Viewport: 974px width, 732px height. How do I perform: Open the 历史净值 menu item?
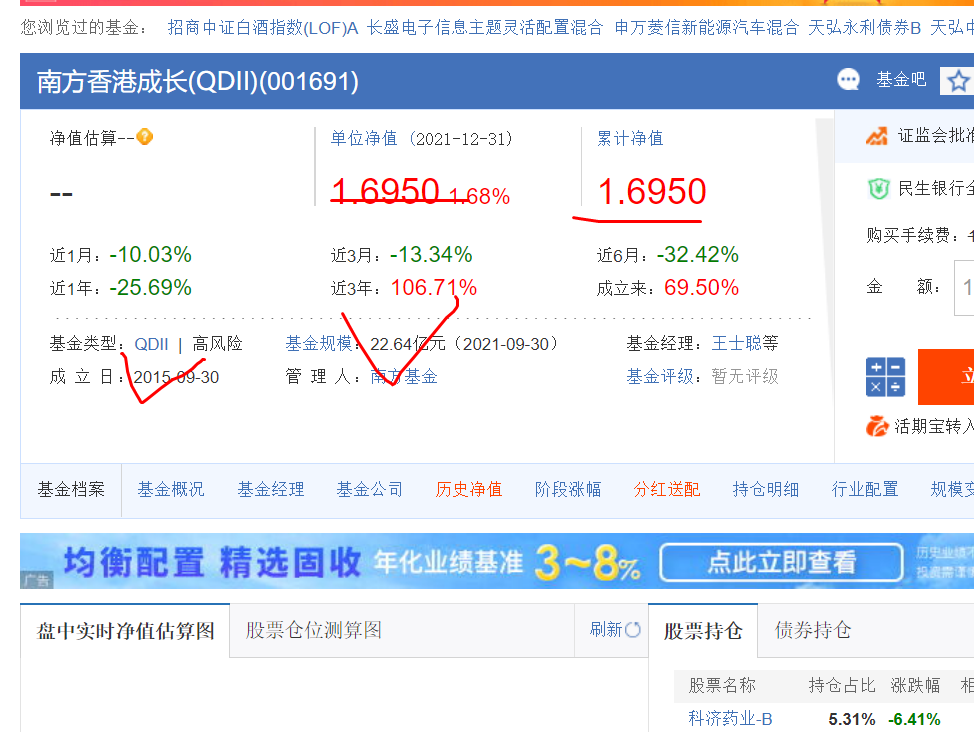point(468,490)
